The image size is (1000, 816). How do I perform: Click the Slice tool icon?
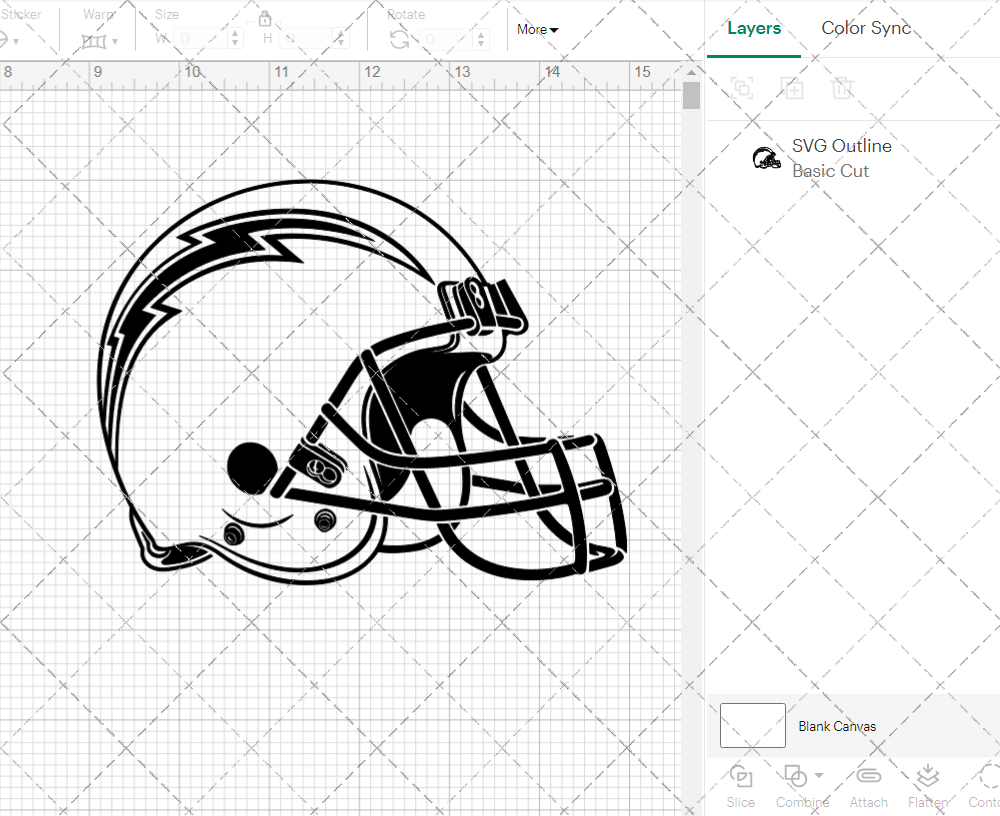pos(741,776)
